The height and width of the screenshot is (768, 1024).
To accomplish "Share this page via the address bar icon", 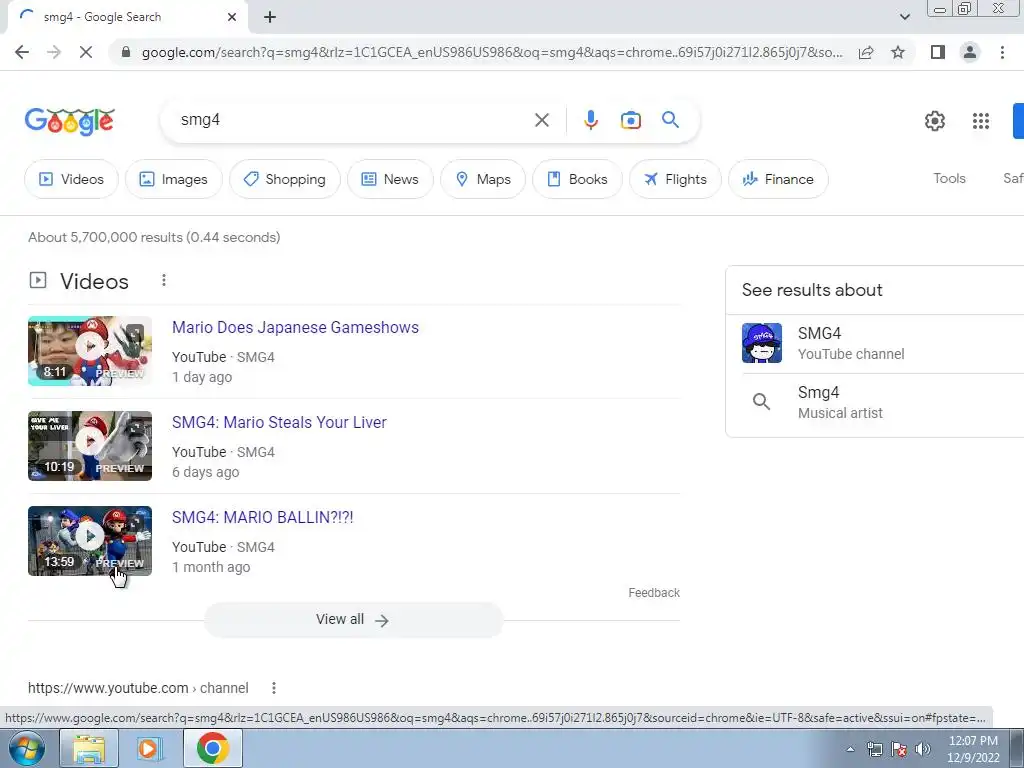I will pos(866,52).
